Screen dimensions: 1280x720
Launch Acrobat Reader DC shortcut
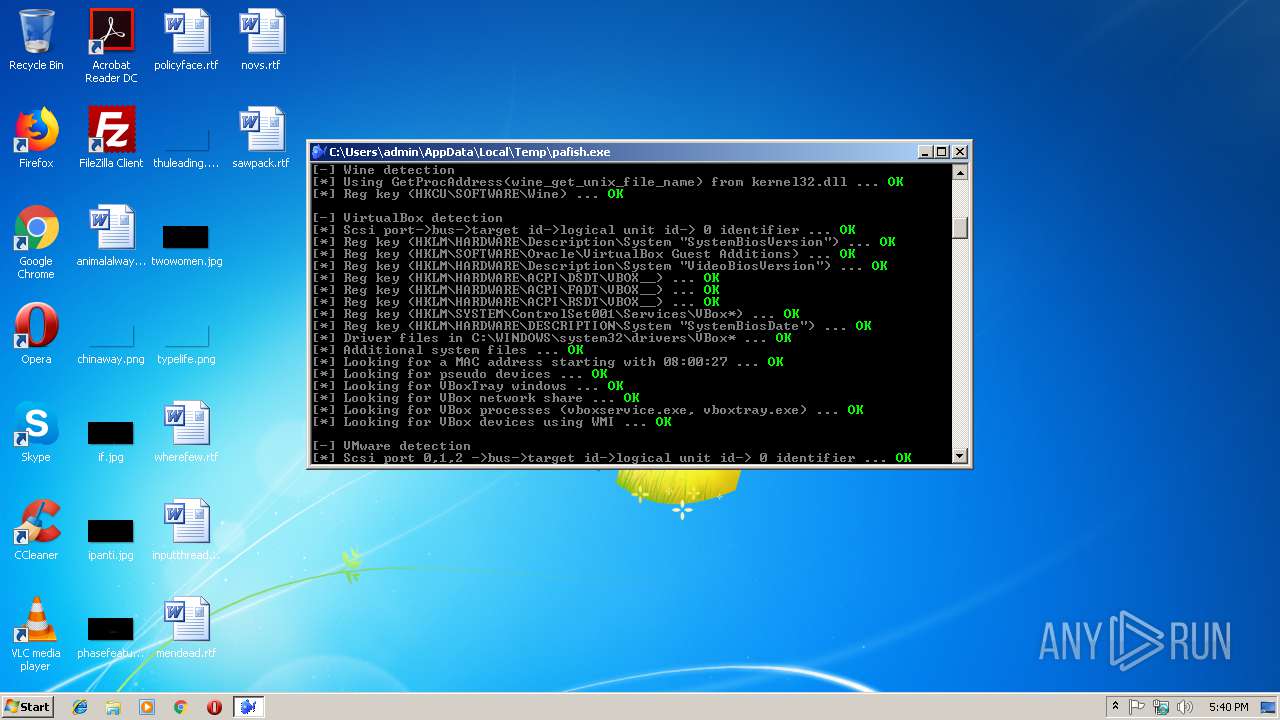click(111, 45)
